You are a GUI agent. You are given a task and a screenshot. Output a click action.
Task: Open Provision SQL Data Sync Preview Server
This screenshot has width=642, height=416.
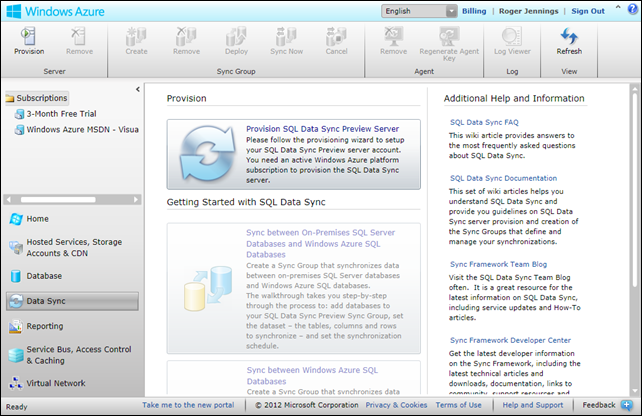[x=322, y=129]
